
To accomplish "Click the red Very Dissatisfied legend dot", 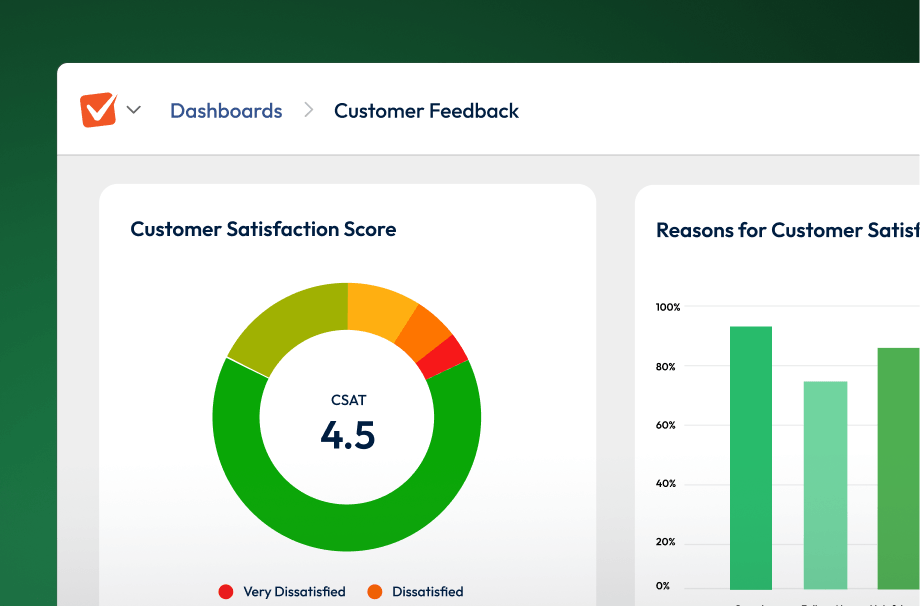I will click(226, 592).
